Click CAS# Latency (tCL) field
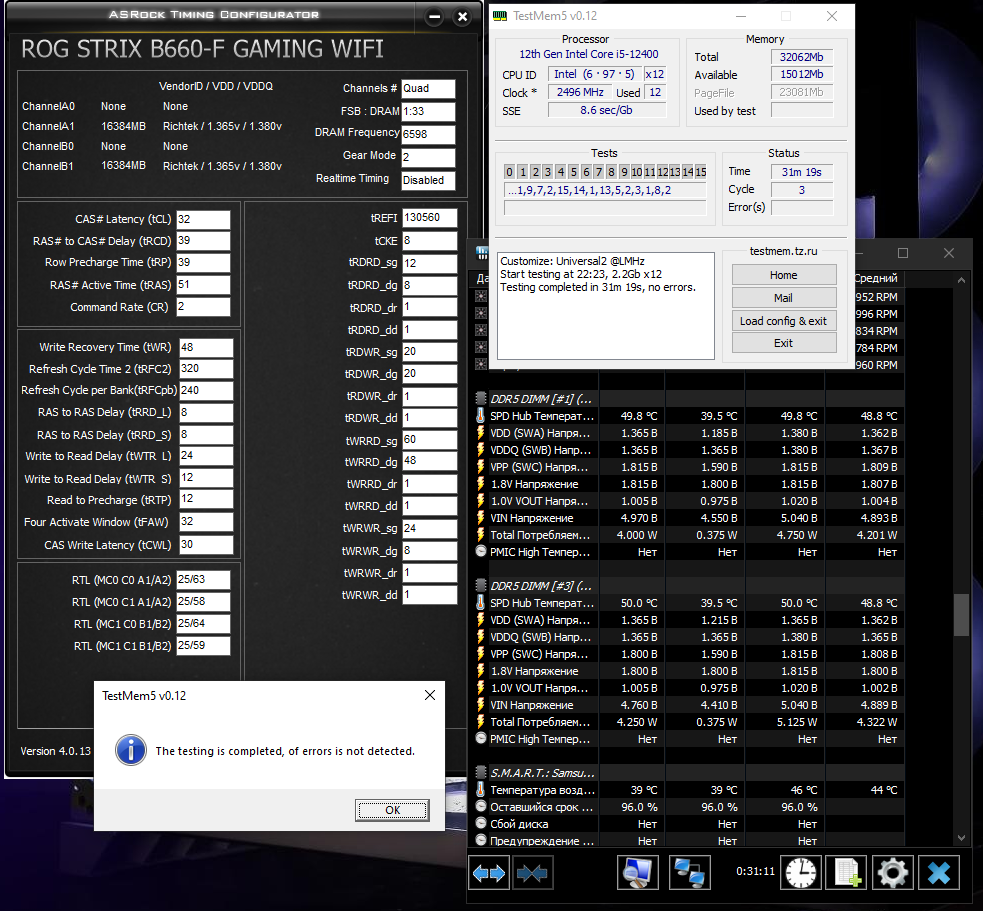983x911 pixels. click(203, 219)
